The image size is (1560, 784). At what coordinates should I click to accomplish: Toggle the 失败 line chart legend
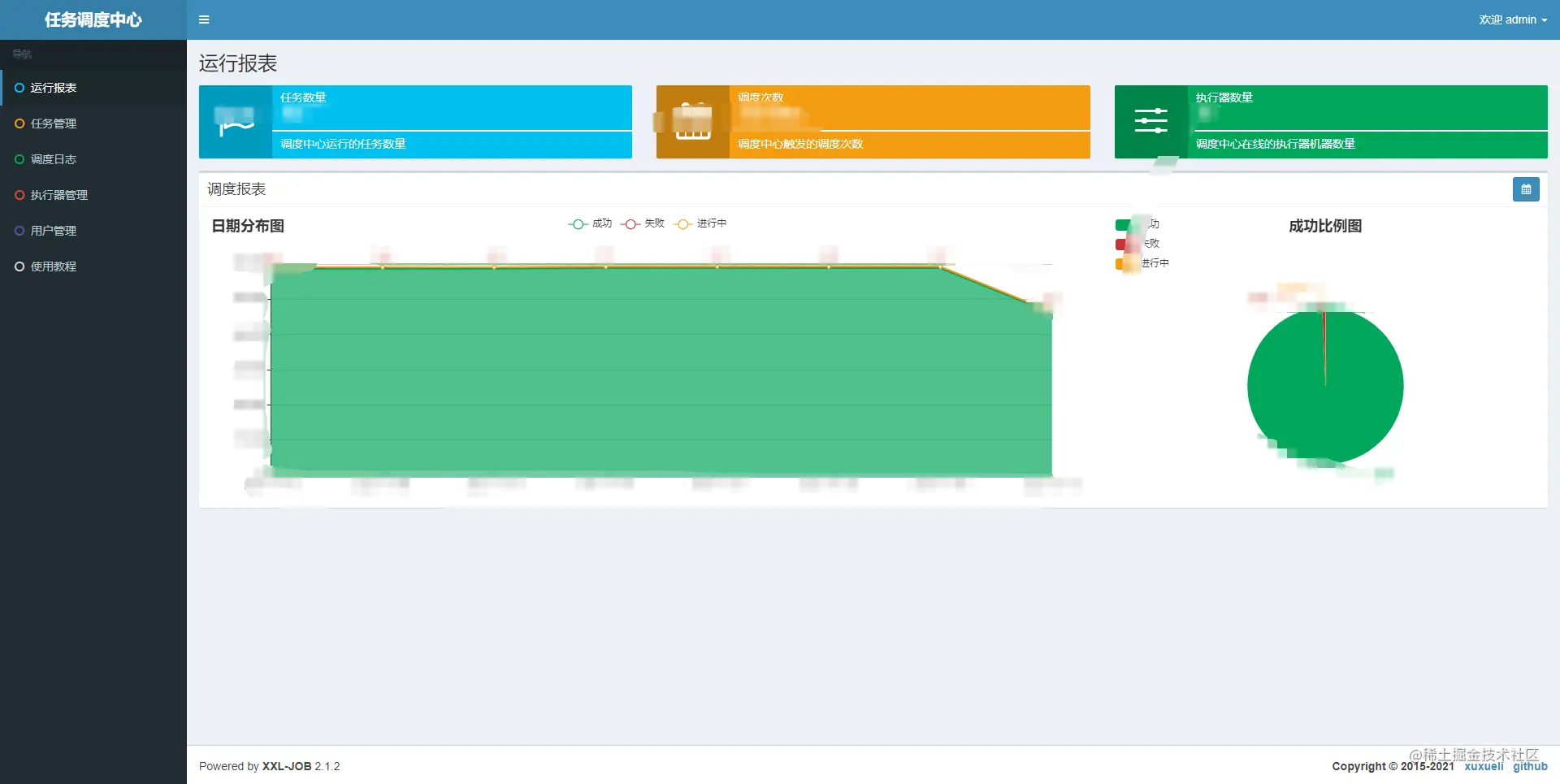click(643, 223)
